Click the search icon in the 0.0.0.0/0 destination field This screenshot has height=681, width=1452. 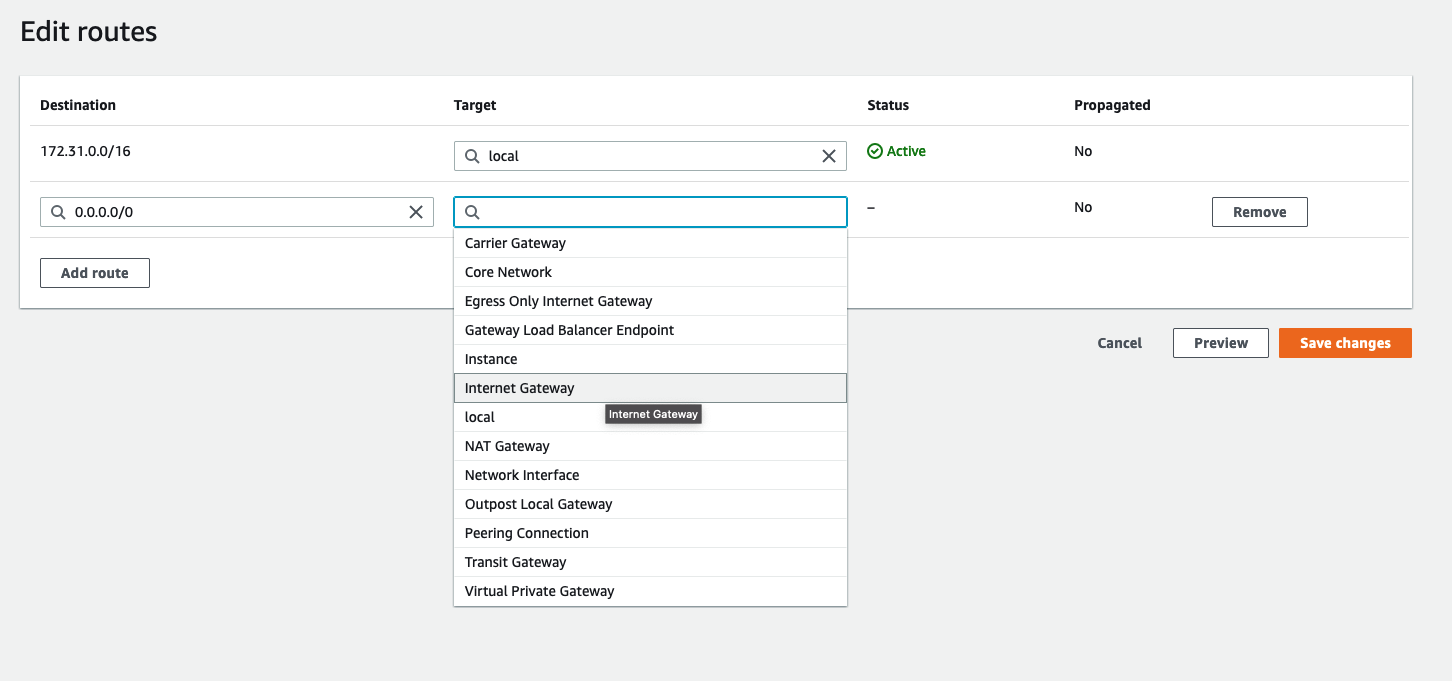pyautogui.click(x=59, y=212)
